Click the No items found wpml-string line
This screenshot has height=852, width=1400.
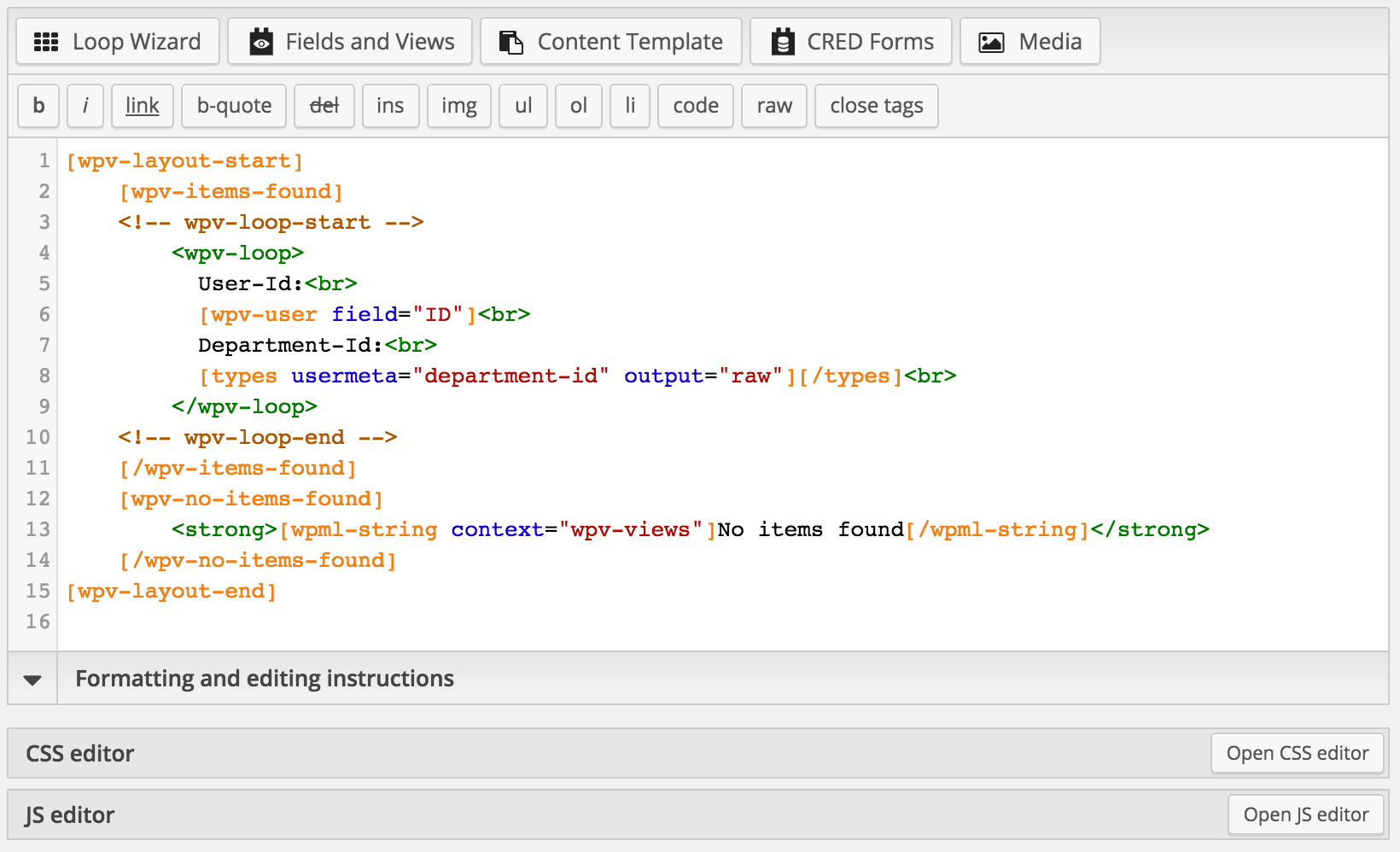(691, 529)
